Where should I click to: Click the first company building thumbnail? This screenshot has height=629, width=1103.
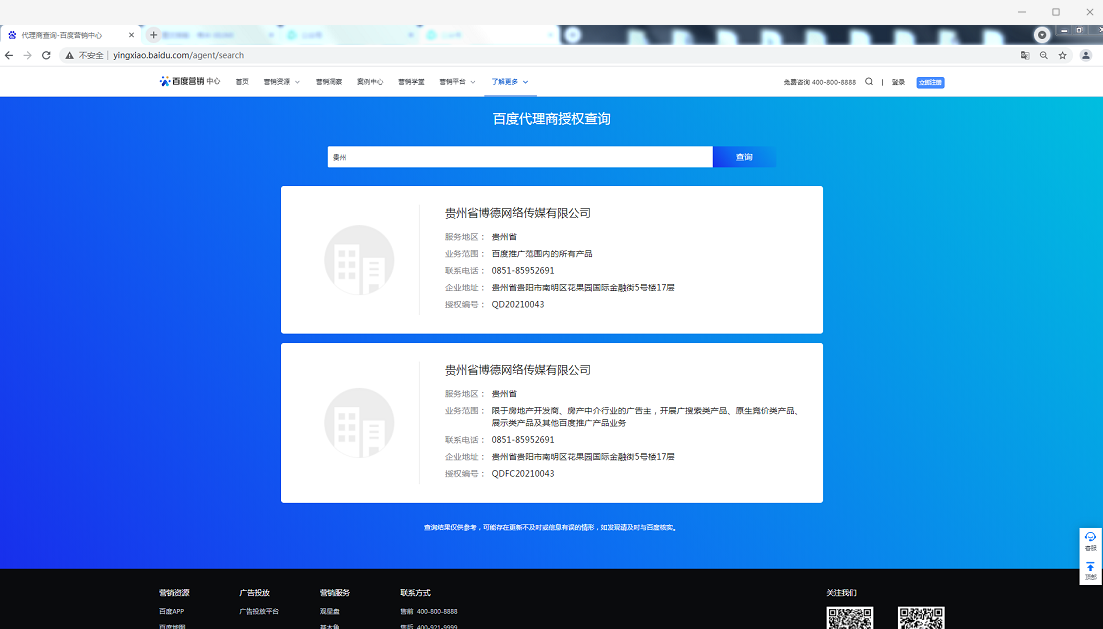[x=359, y=260]
